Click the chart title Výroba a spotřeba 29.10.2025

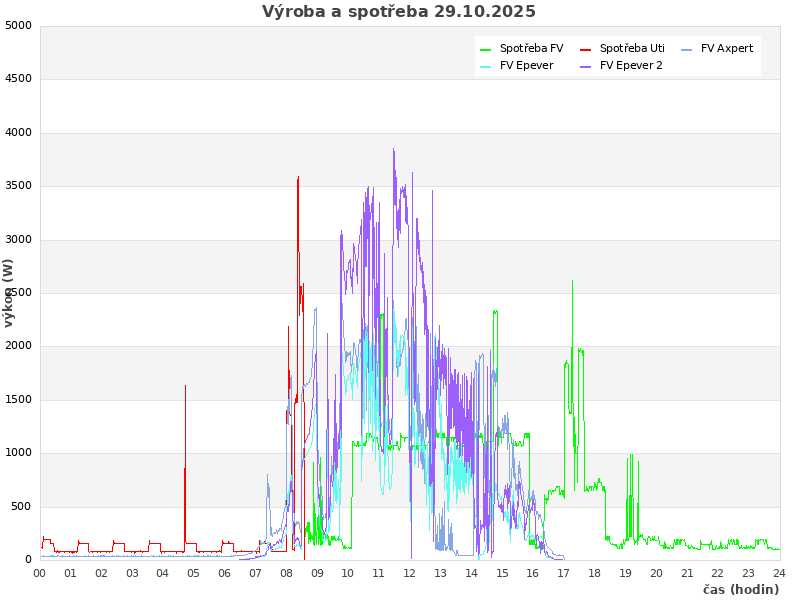point(399,12)
